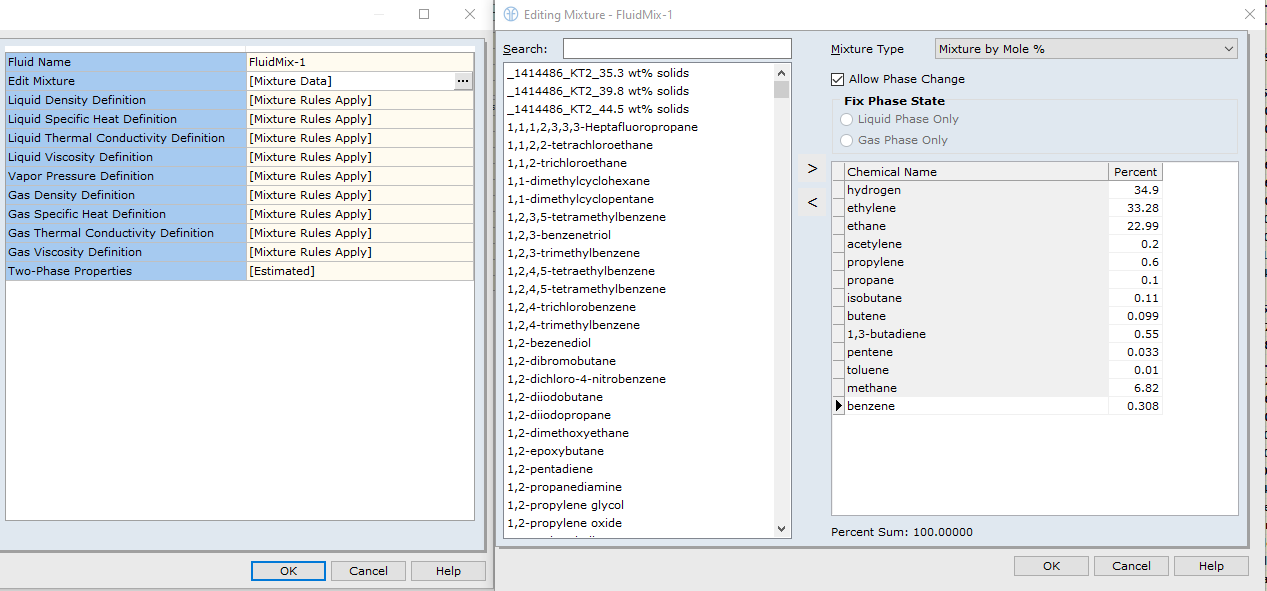
Task: Click inside the Search field
Action: 677,47
